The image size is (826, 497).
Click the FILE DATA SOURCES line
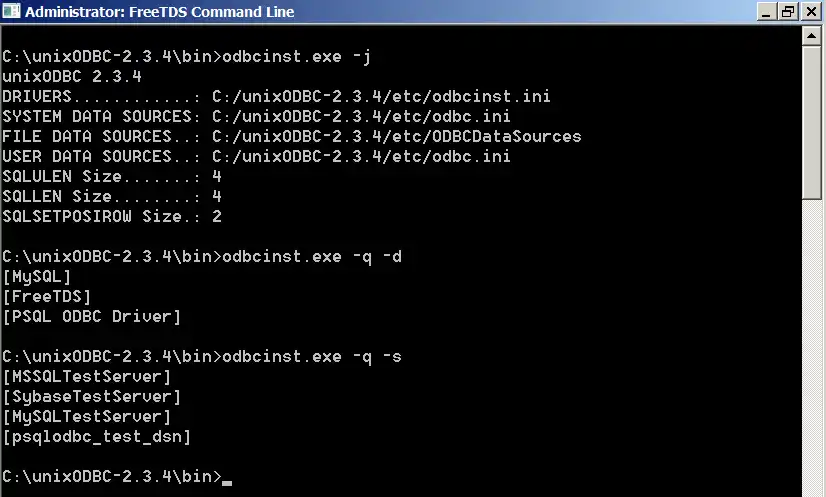(x=291, y=136)
